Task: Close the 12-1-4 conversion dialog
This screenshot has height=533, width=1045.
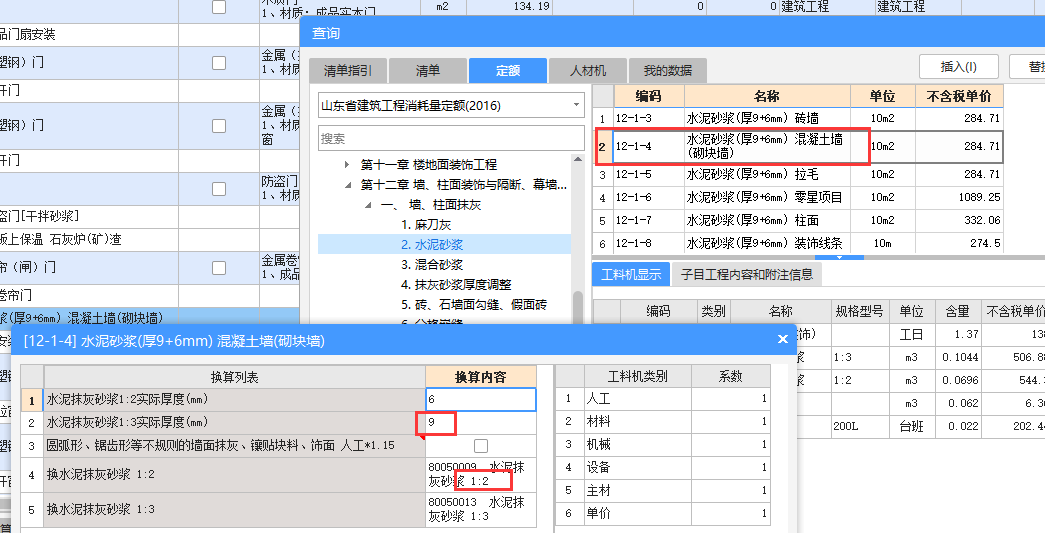Action: pyautogui.click(x=782, y=340)
